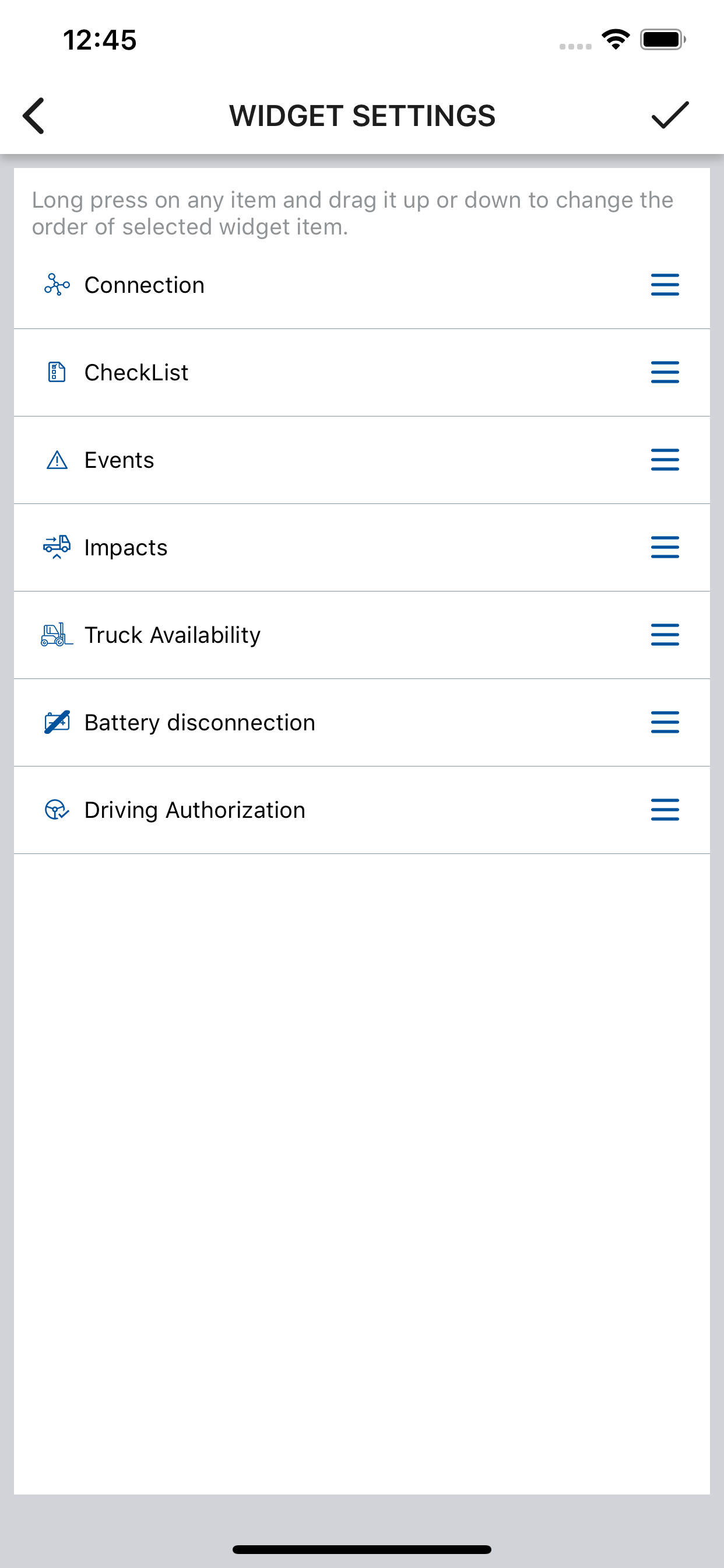Grab the reorder handle for Events
This screenshot has height=1568, width=724.
point(665,460)
